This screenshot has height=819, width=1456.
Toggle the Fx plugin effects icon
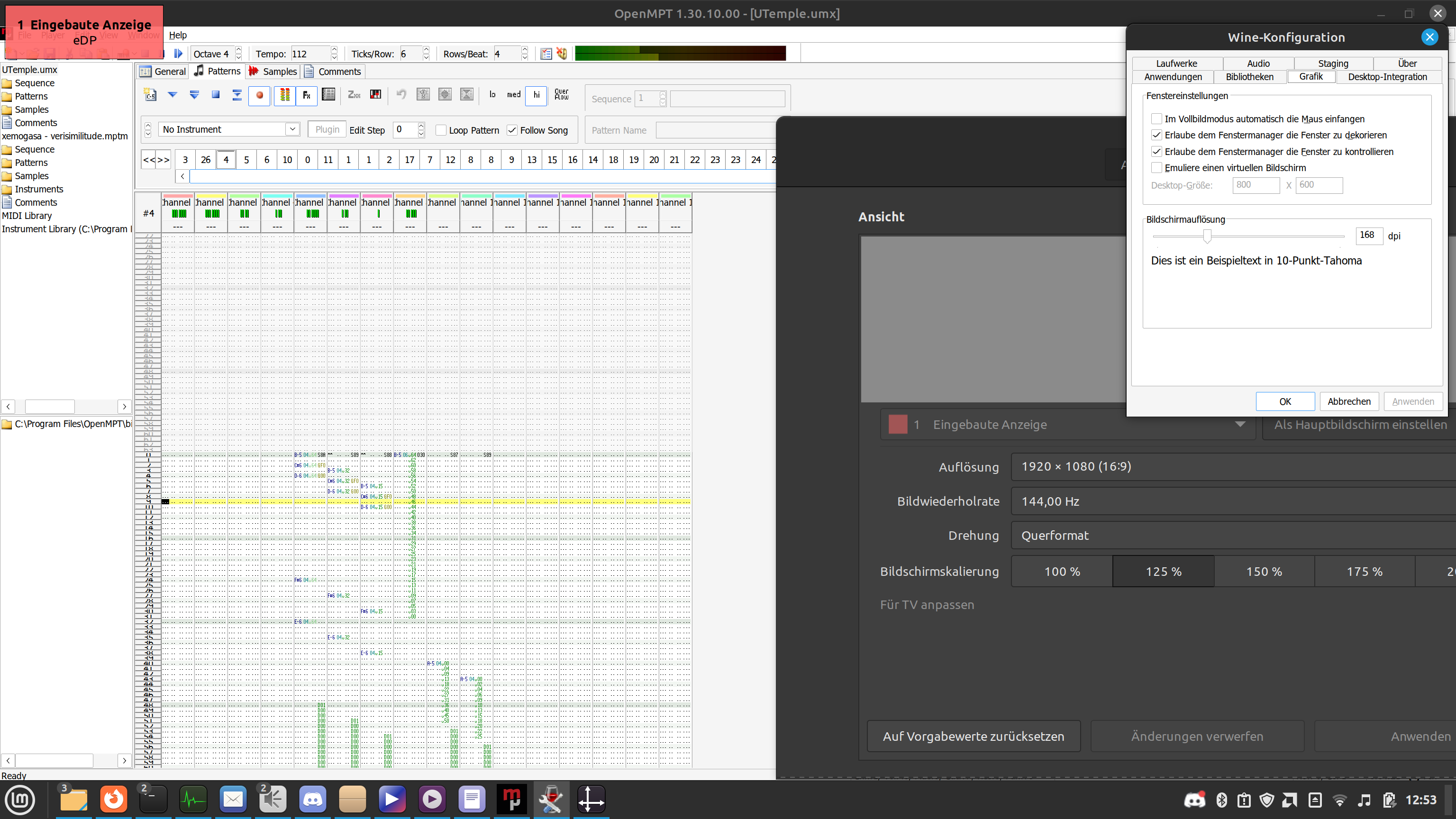306,95
